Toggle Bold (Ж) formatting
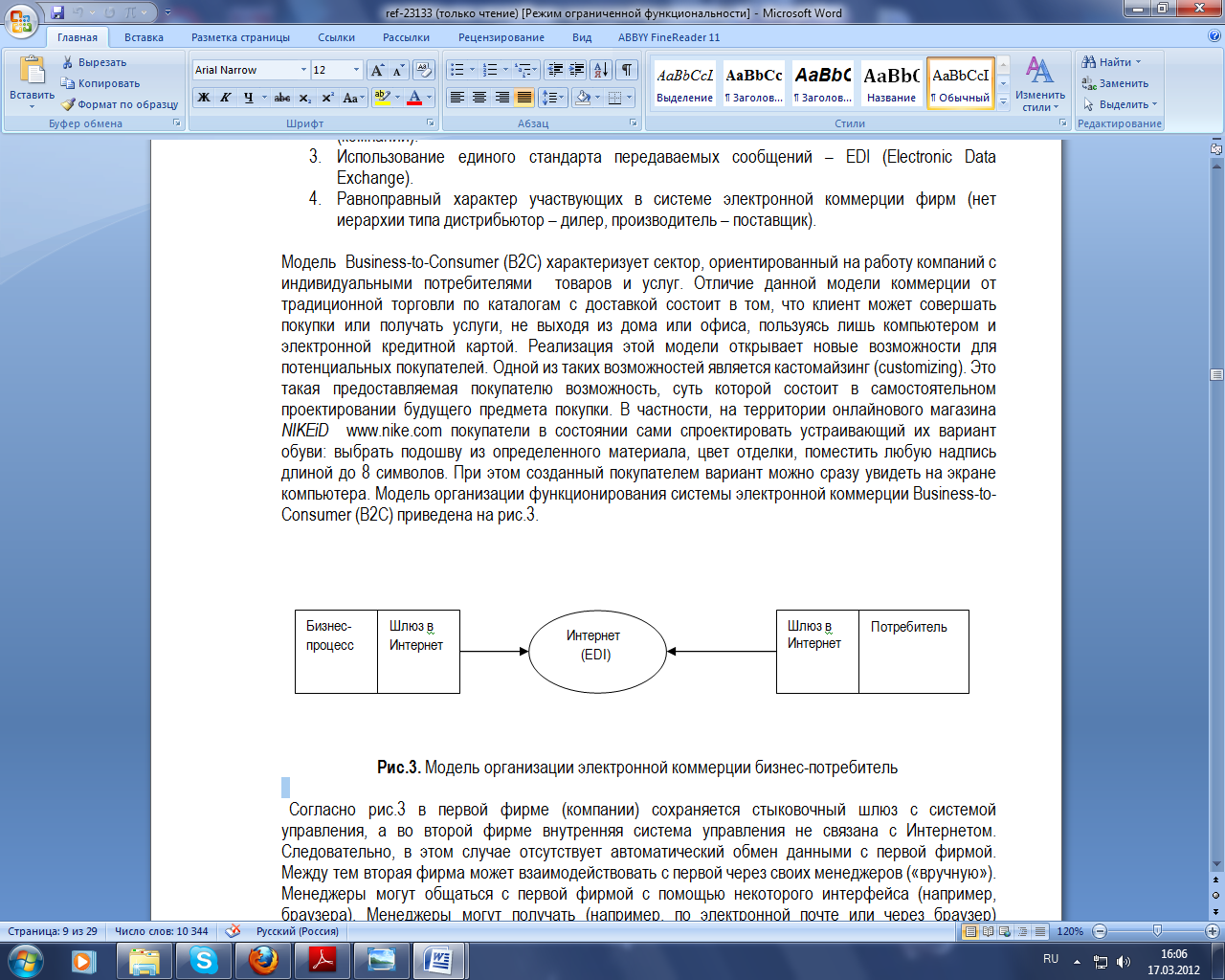This screenshot has width=1225, height=980. [x=204, y=98]
